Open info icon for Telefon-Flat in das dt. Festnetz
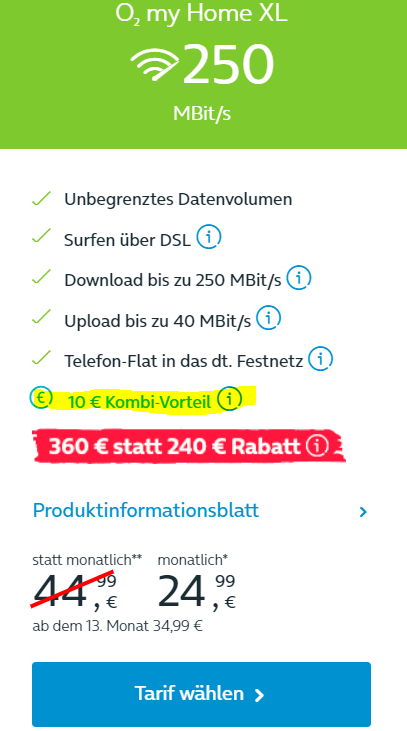Screen dimensions: 407x731 click(321, 359)
